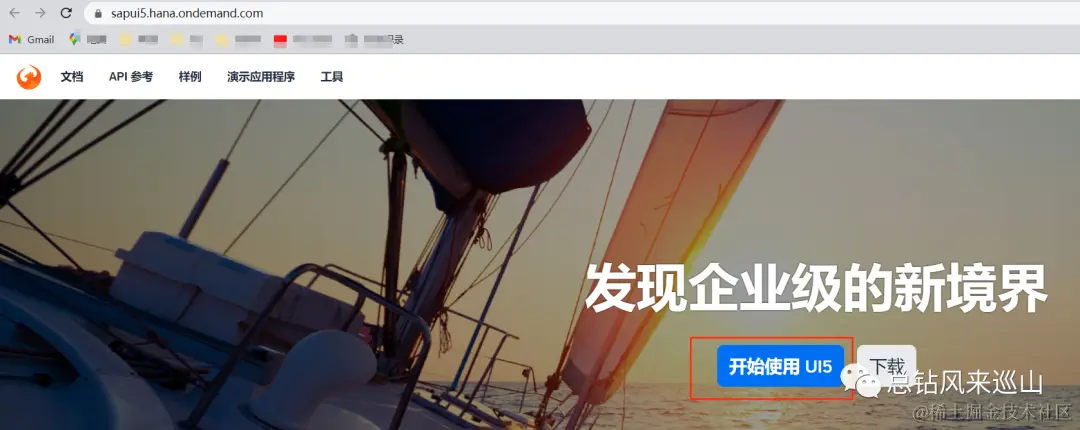View site info via the padlock icon
The height and width of the screenshot is (430, 1080).
(x=98, y=13)
